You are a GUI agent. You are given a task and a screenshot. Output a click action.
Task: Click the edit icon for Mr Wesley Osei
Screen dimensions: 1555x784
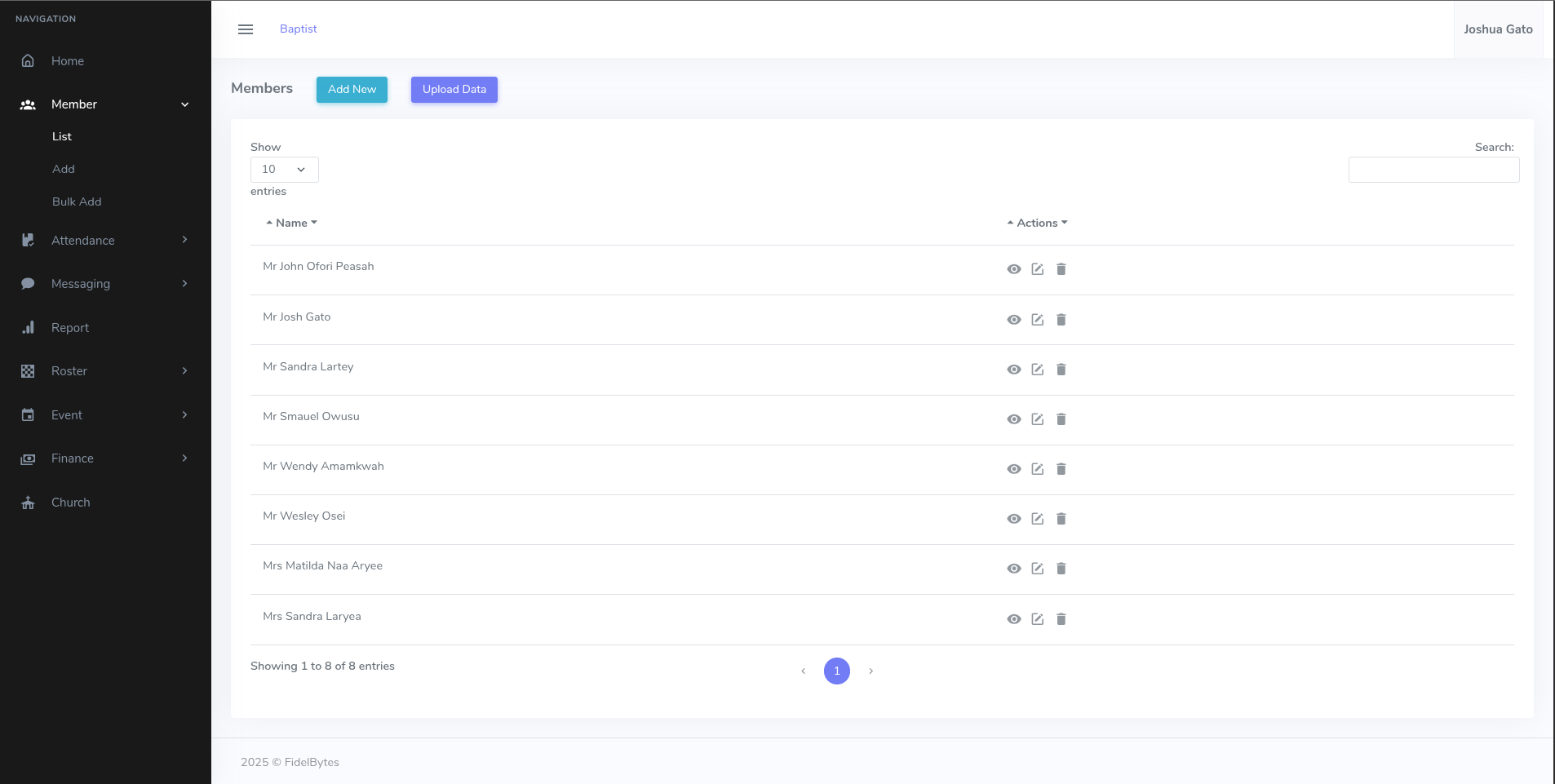pos(1037,519)
